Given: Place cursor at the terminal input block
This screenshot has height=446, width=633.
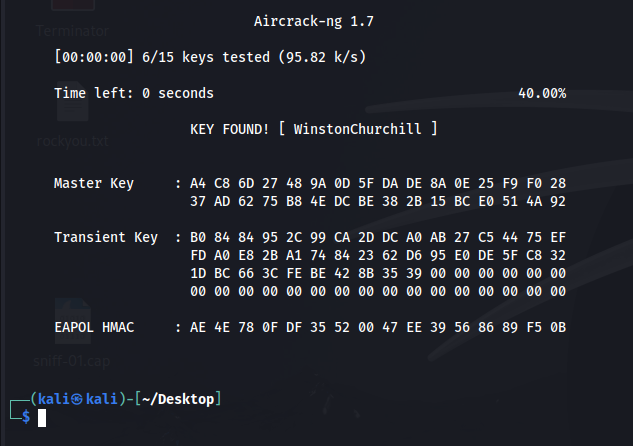Looking at the screenshot, I should tap(42, 418).
